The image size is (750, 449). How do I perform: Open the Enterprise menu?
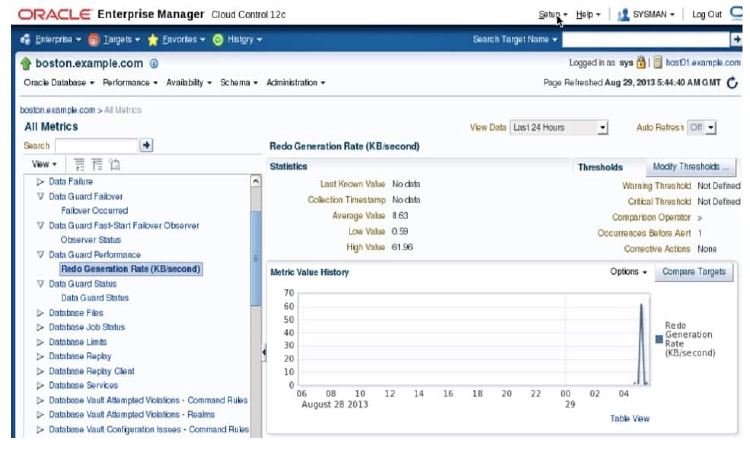point(58,39)
